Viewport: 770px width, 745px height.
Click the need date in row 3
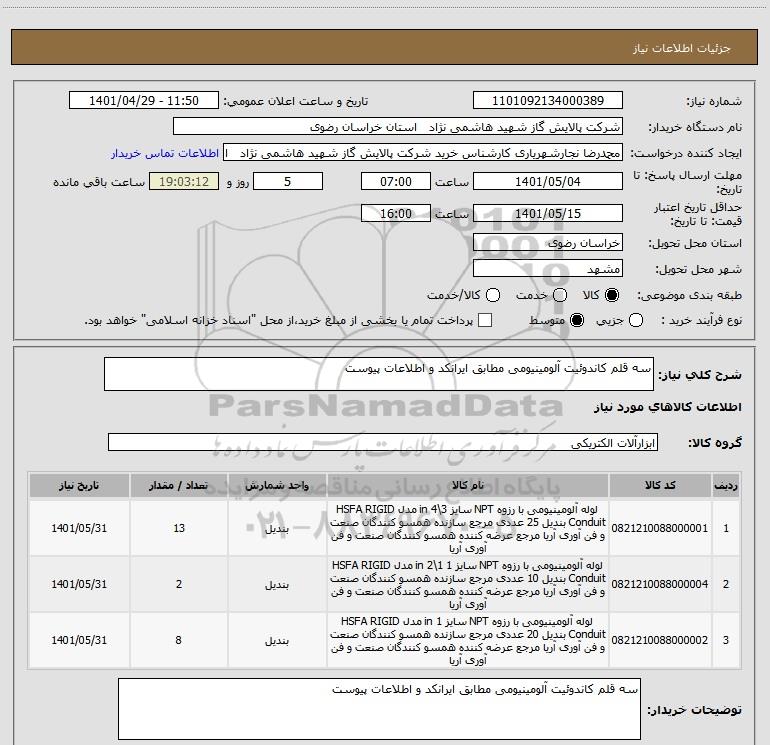(x=79, y=640)
